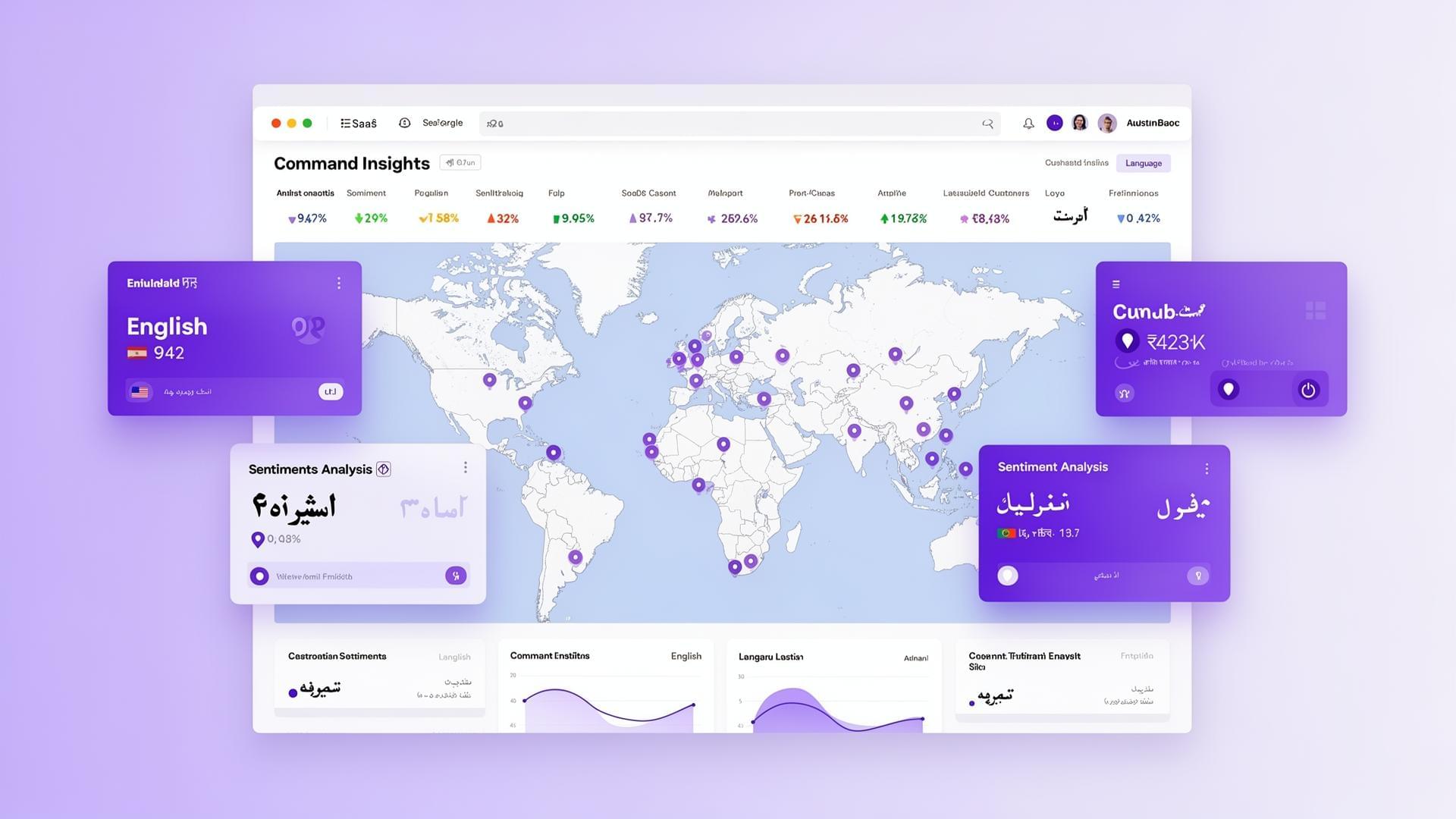Select the circular icon beside Sentiments Analysis title
Viewport: 1456px width, 819px height.
384,469
